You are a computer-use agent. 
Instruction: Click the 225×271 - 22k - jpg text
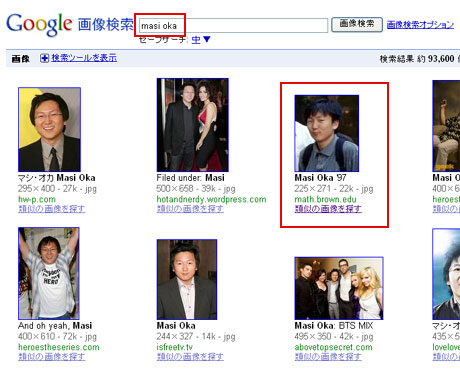pos(334,189)
